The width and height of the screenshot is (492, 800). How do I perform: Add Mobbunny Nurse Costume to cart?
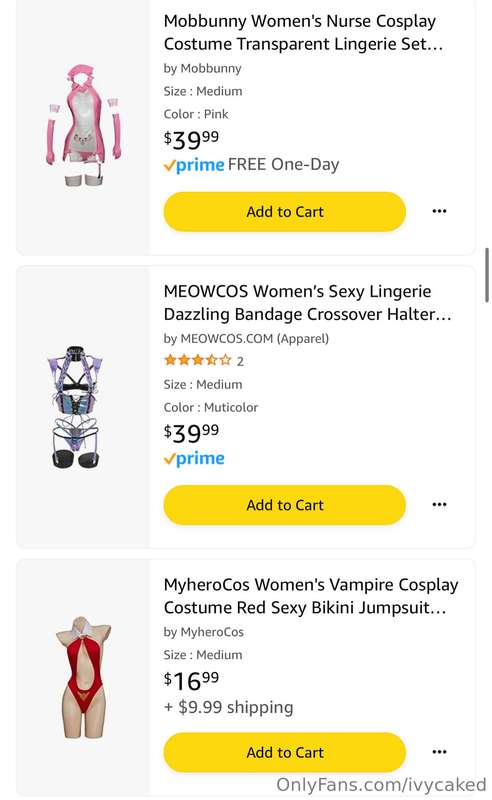(284, 212)
